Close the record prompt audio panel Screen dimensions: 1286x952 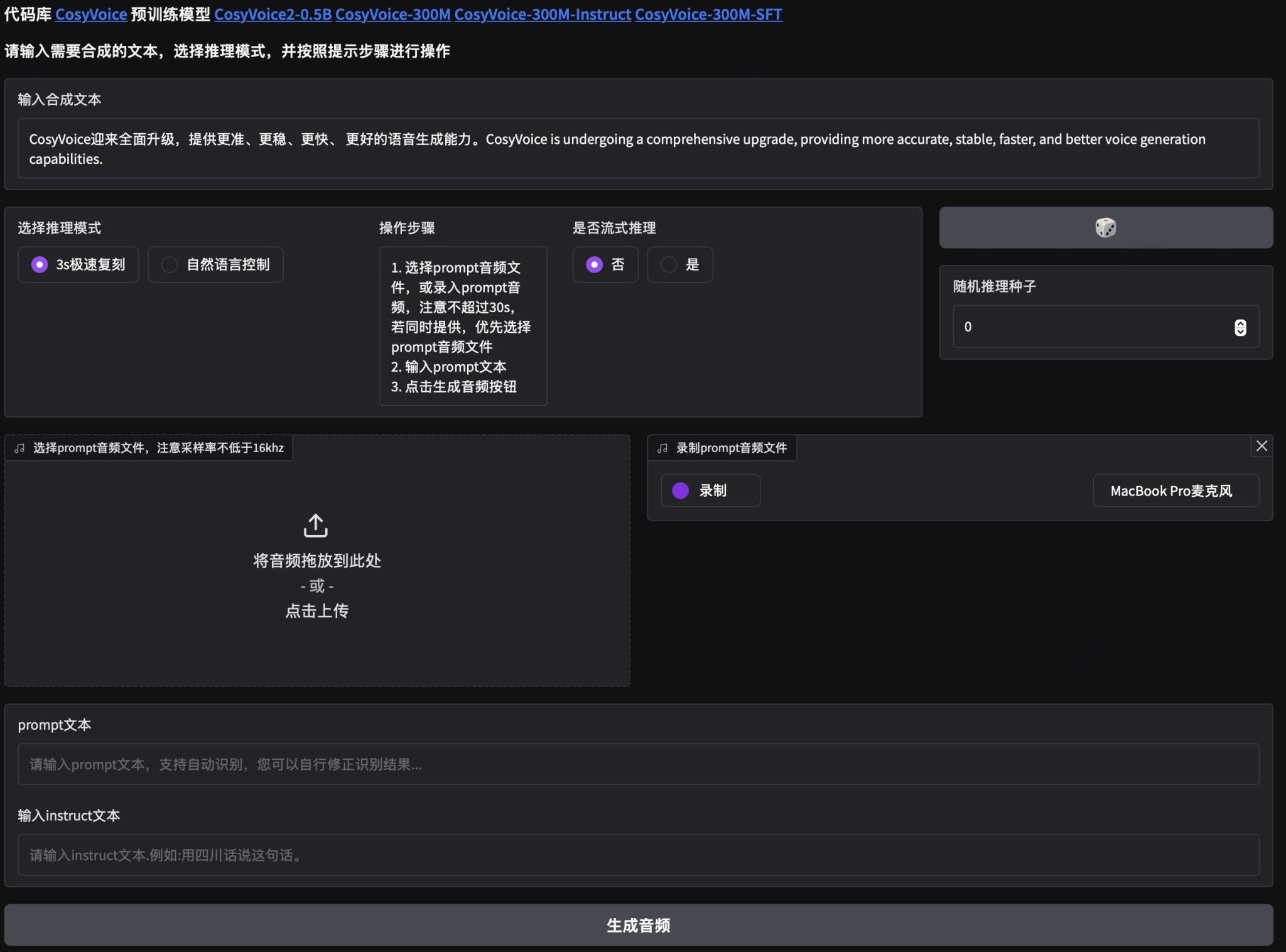[1261, 446]
